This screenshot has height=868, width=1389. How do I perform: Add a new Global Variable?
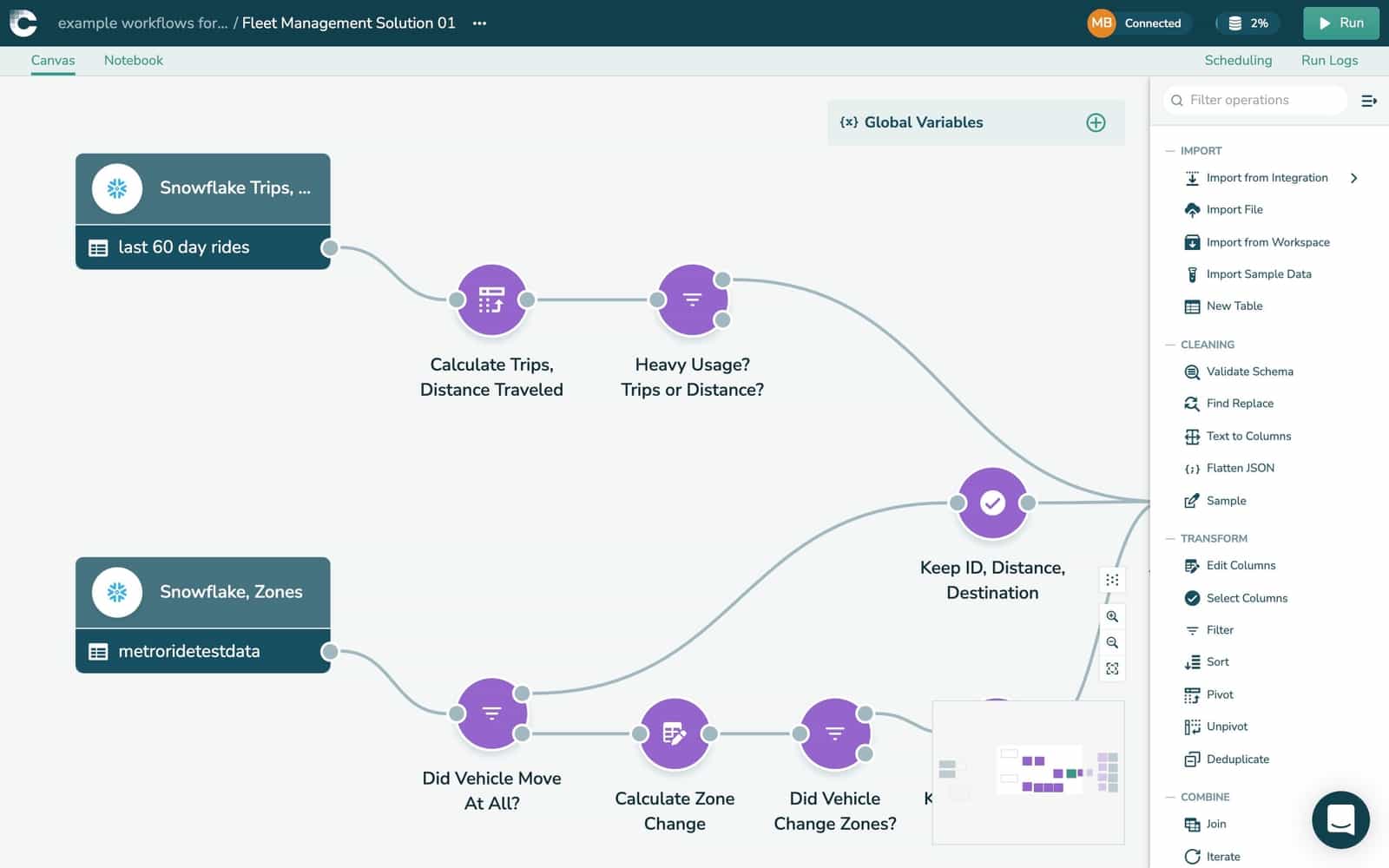click(1096, 122)
